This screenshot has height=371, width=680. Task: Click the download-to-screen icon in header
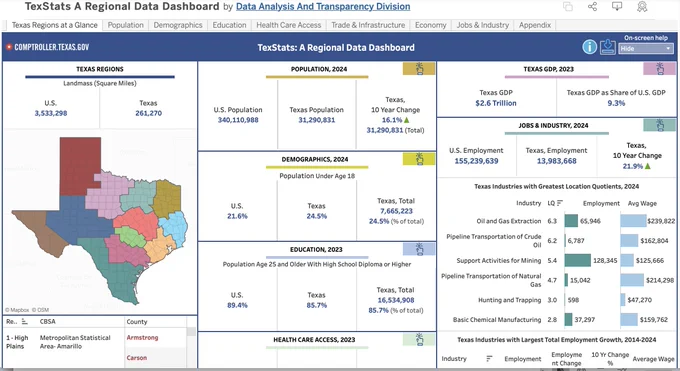click(x=616, y=7)
